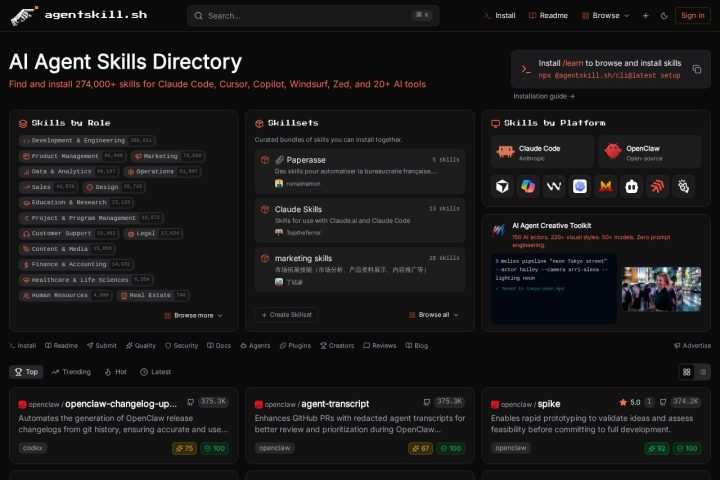The height and width of the screenshot is (480, 720).
Task: Expand Browse more under Skills by Role
Action: (x=193, y=316)
